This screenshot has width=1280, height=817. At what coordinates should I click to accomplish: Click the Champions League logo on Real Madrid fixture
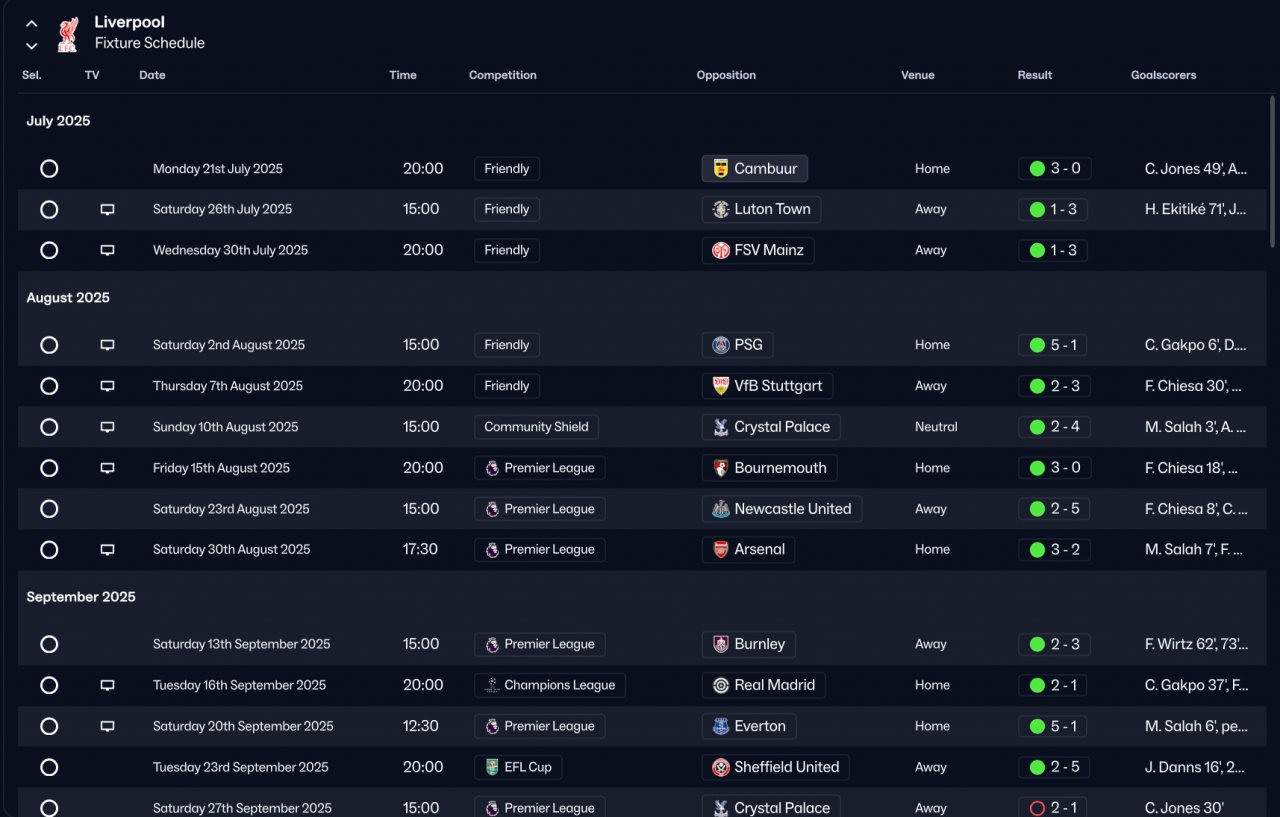492,686
